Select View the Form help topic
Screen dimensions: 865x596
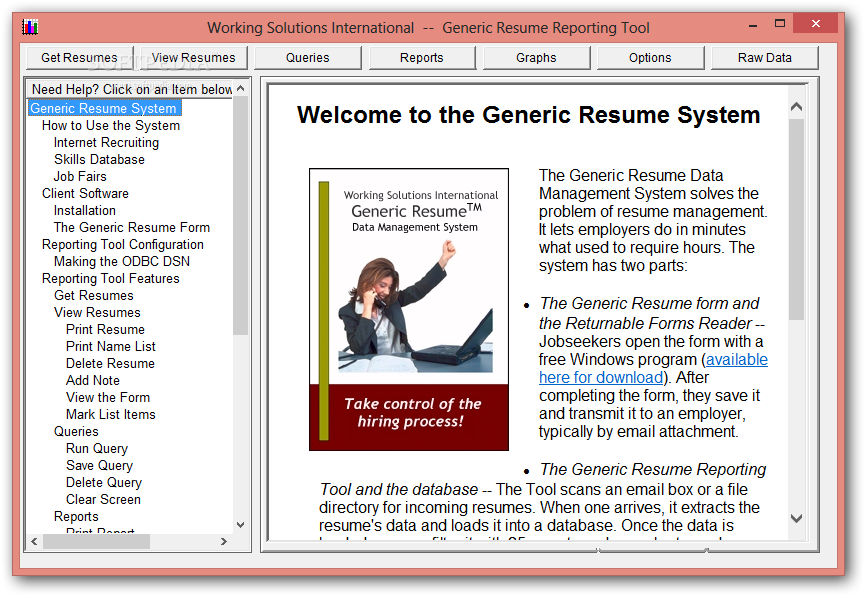108,398
